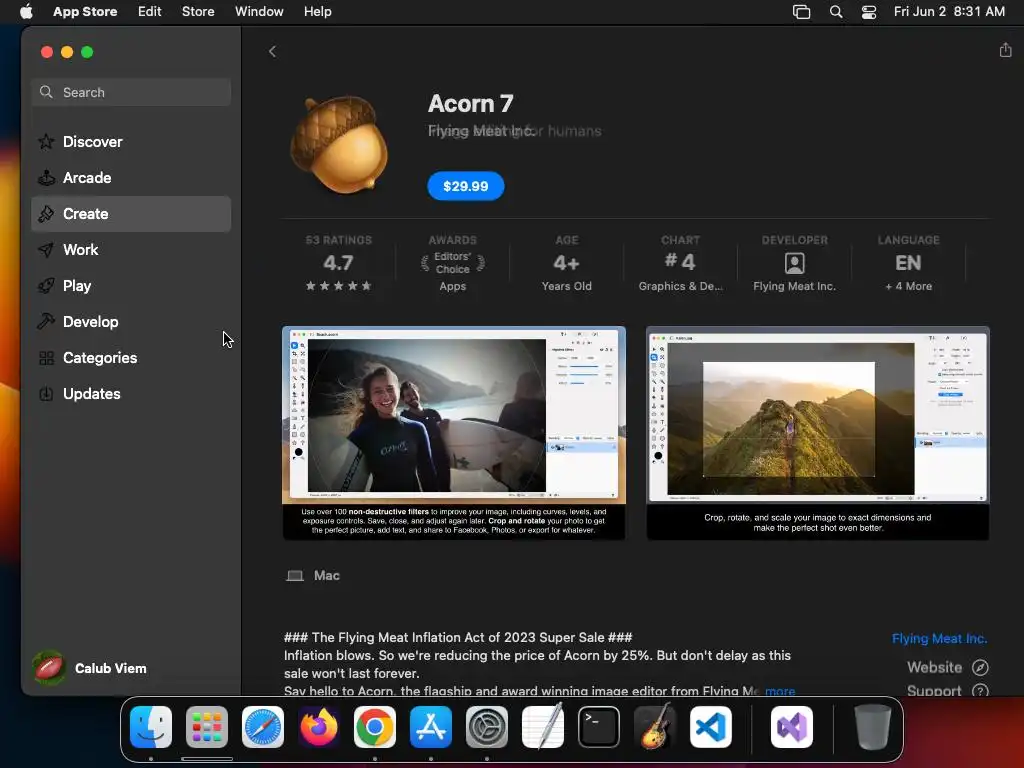This screenshot has width=1024, height=768.
Task: Open the Flying Meat Inc. developer link
Action: (939, 639)
